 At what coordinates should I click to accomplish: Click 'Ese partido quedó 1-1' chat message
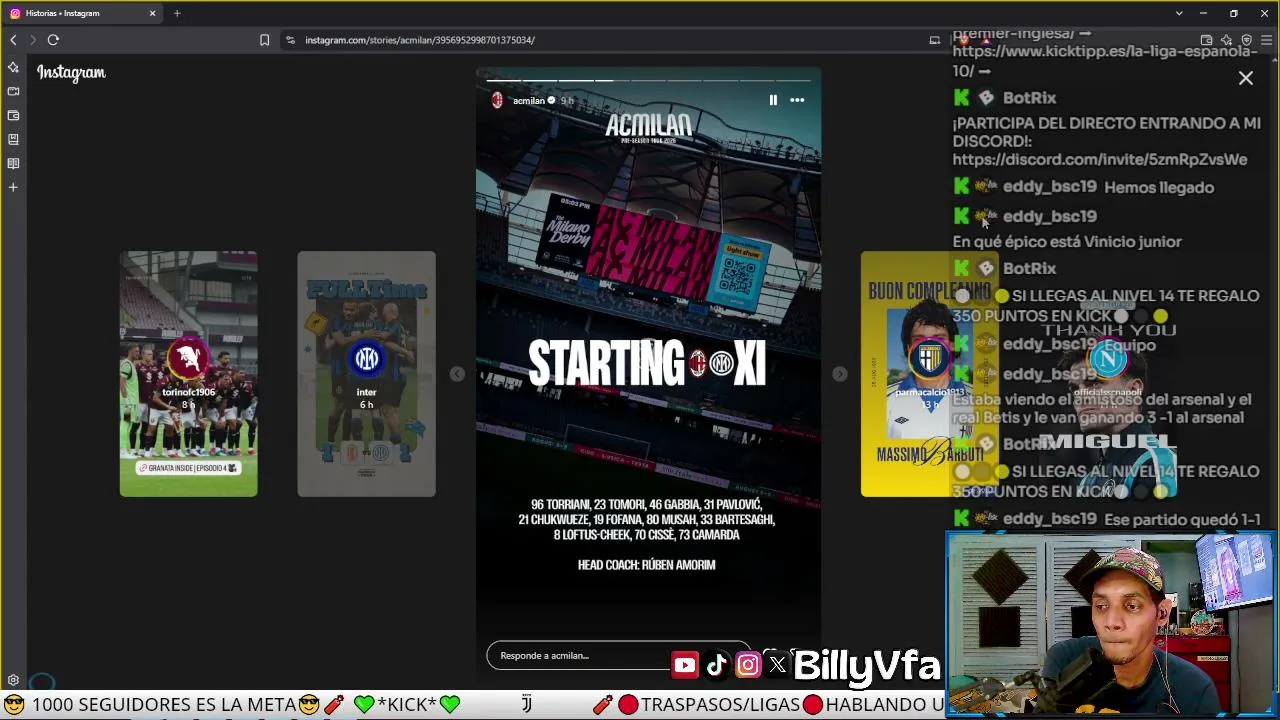point(1183,520)
